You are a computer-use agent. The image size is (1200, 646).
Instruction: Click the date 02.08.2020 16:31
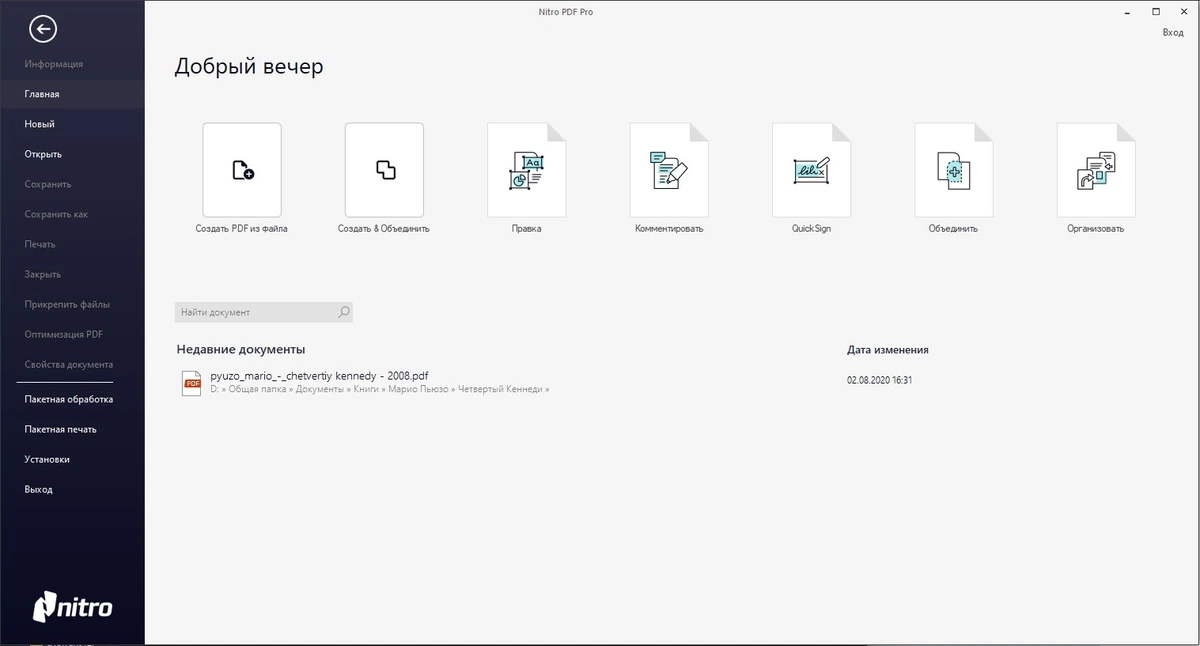(879, 380)
